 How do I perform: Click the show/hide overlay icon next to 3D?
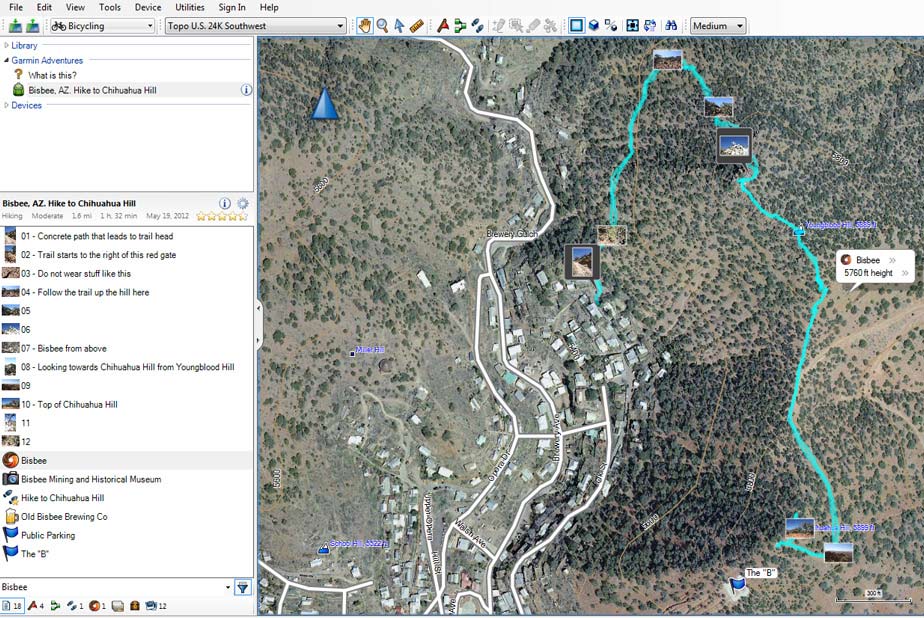tap(610, 26)
